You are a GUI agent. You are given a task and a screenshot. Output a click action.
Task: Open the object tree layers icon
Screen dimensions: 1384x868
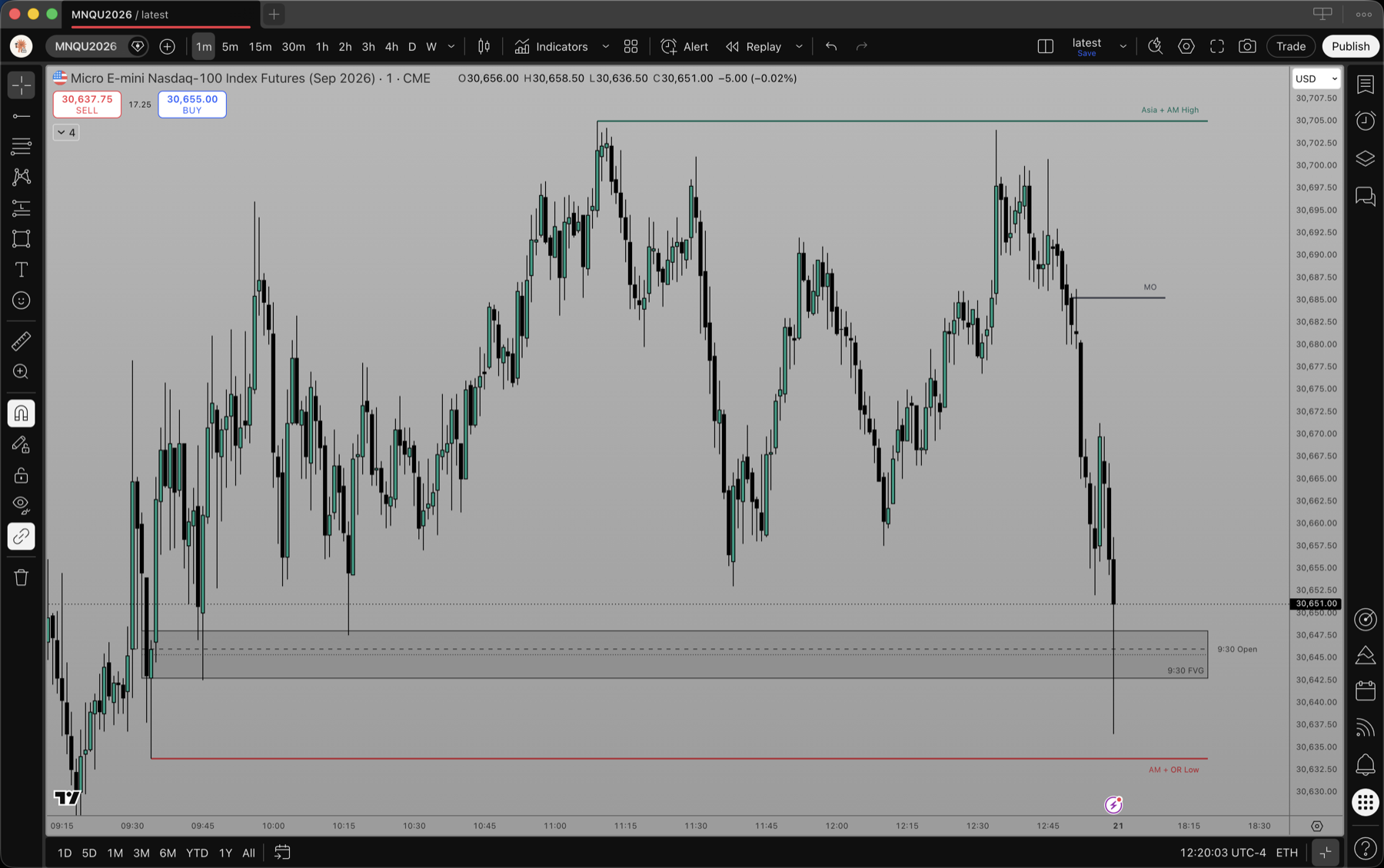[x=1366, y=158]
